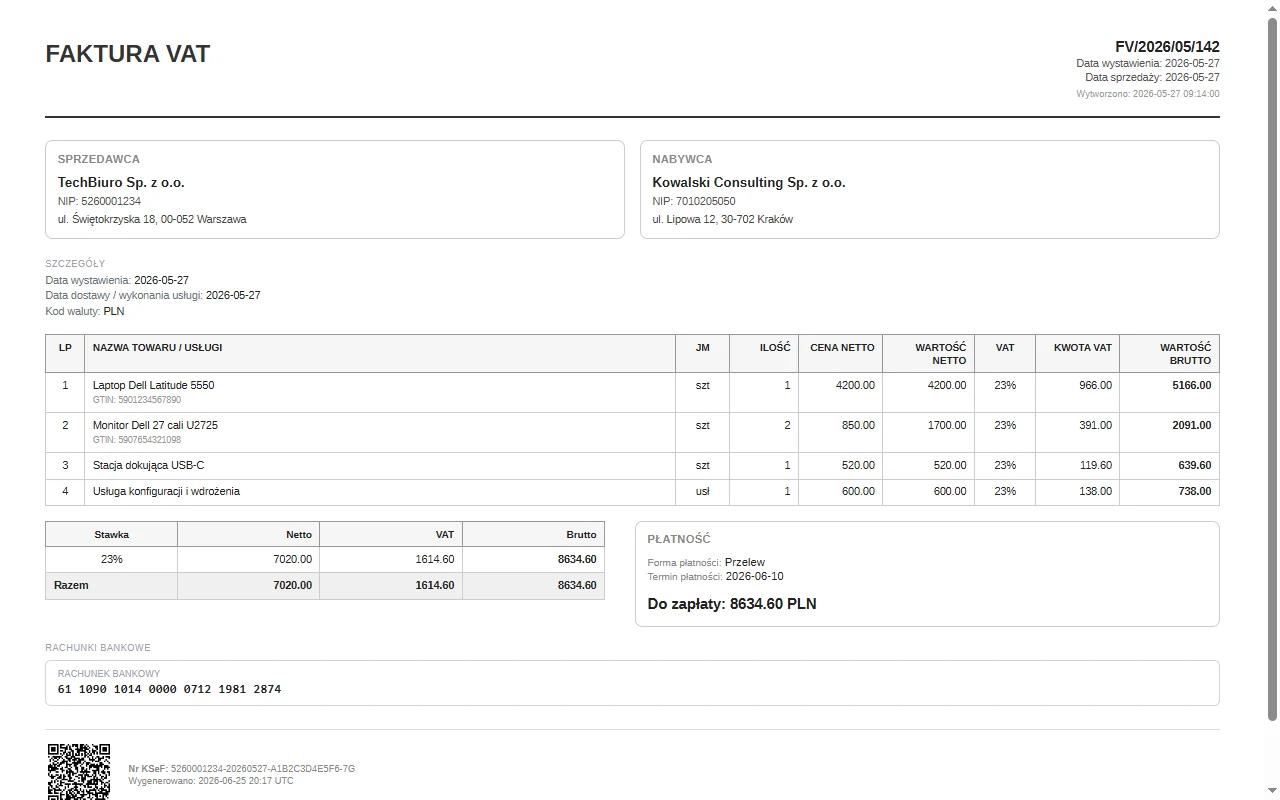The height and width of the screenshot is (800, 1280).
Task: Select monitor gross value 2091.00
Action: click(x=1192, y=425)
